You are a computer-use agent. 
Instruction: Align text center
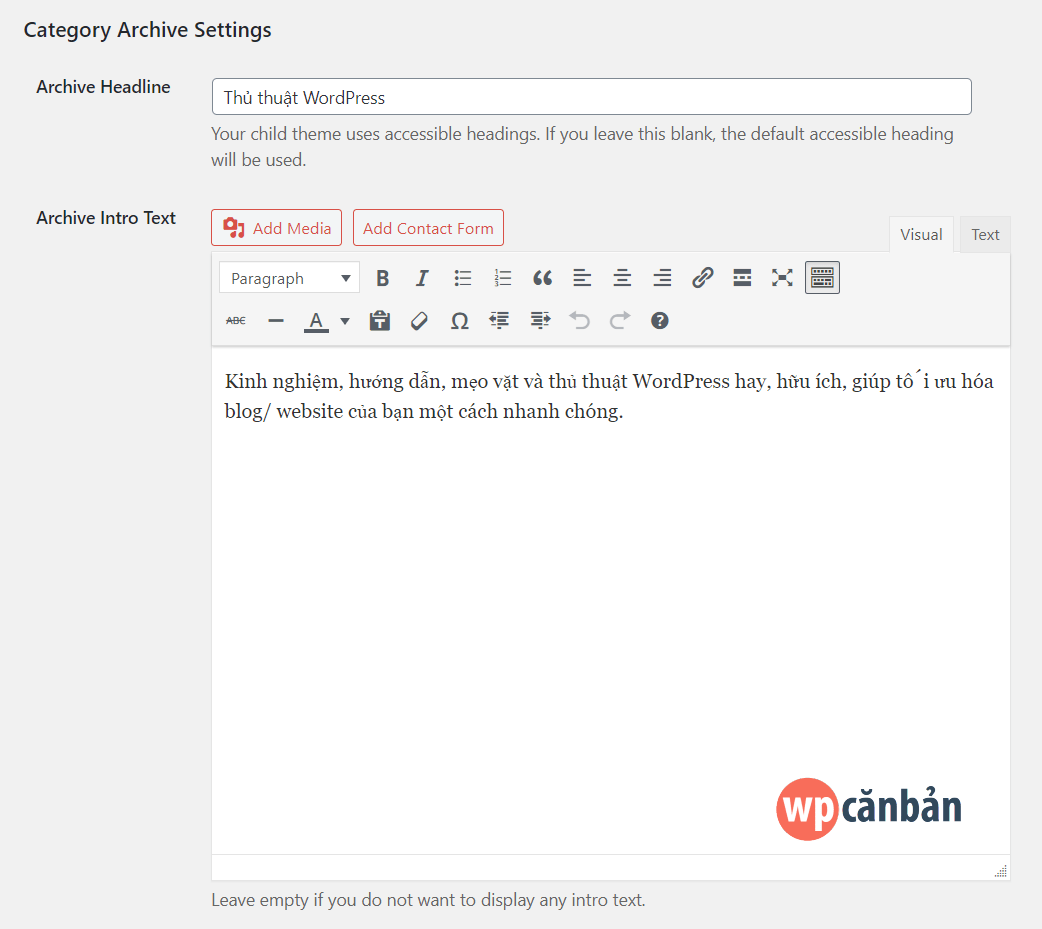[x=622, y=278]
